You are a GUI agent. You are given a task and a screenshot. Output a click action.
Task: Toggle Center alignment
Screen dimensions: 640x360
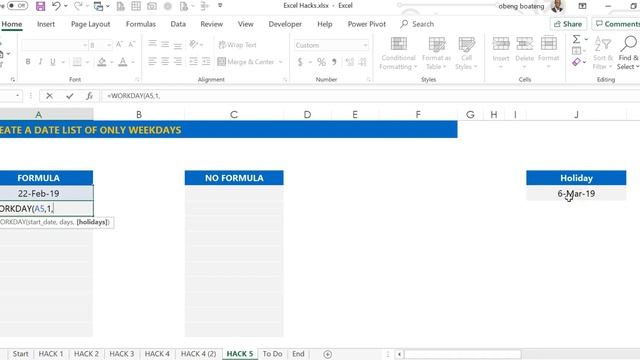(165, 62)
